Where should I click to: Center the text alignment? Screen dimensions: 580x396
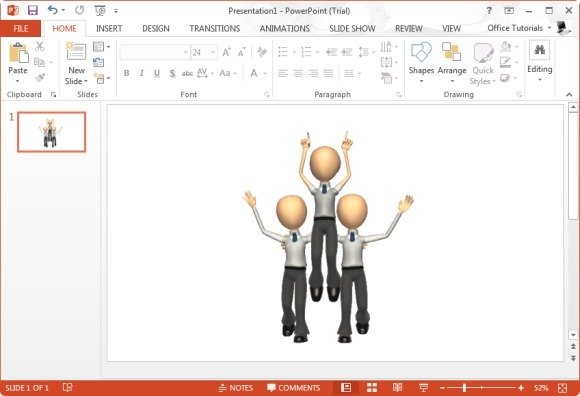(298, 73)
